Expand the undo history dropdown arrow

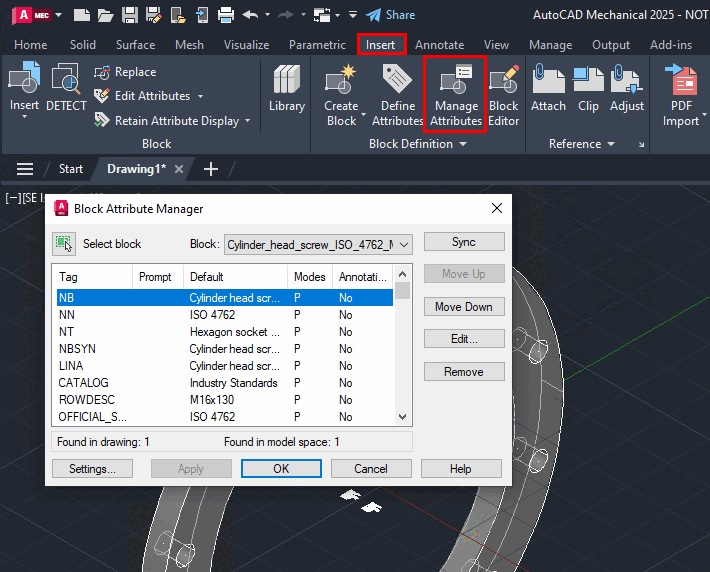tap(268, 15)
